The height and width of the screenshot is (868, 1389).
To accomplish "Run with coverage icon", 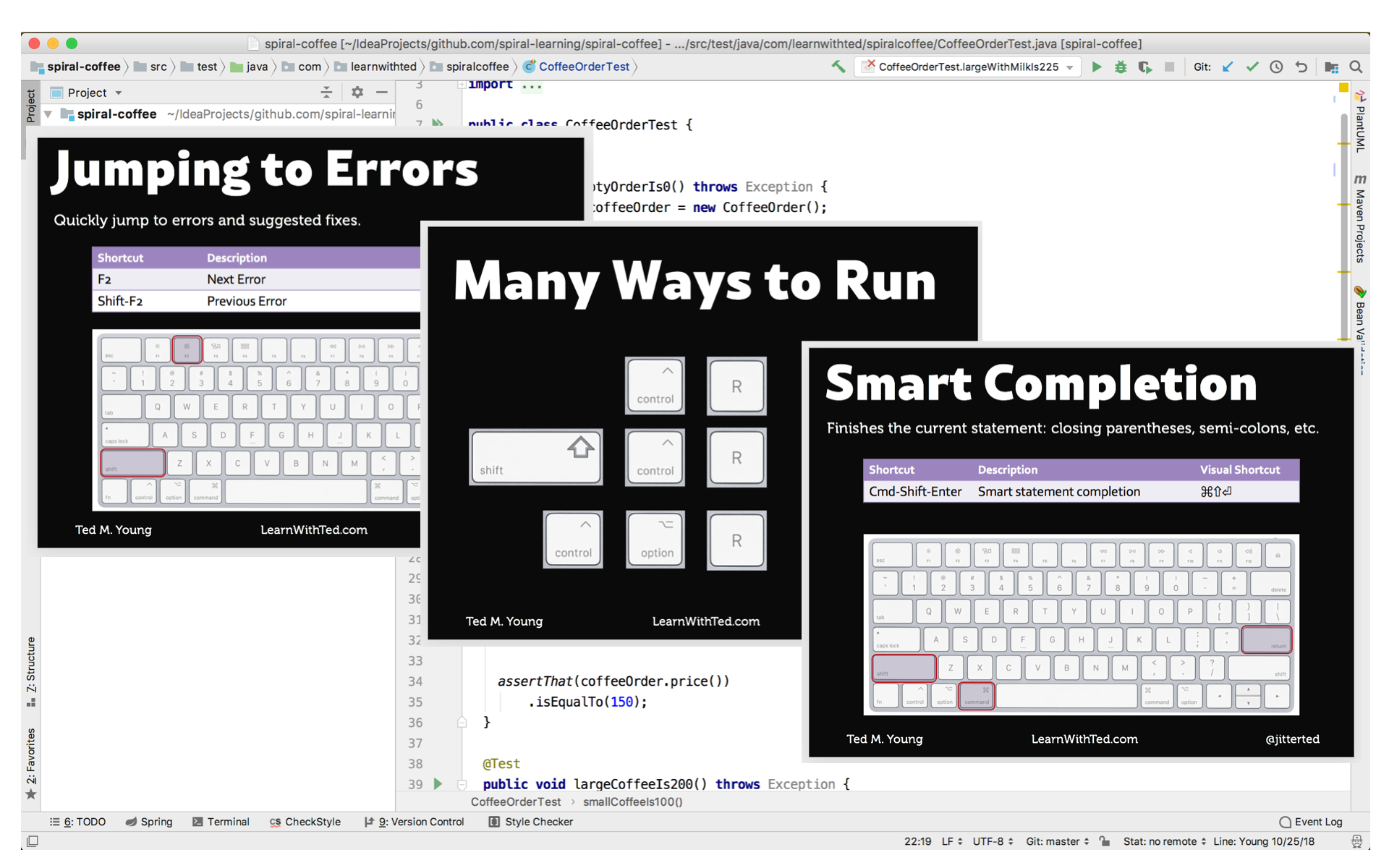I will 1144,67.
